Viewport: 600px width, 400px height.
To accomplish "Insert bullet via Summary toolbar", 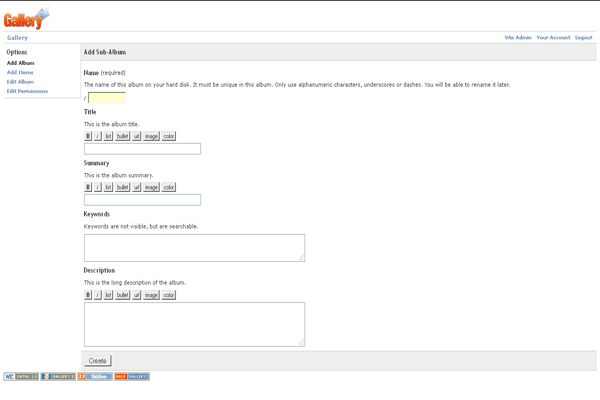I will pos(122,187).
